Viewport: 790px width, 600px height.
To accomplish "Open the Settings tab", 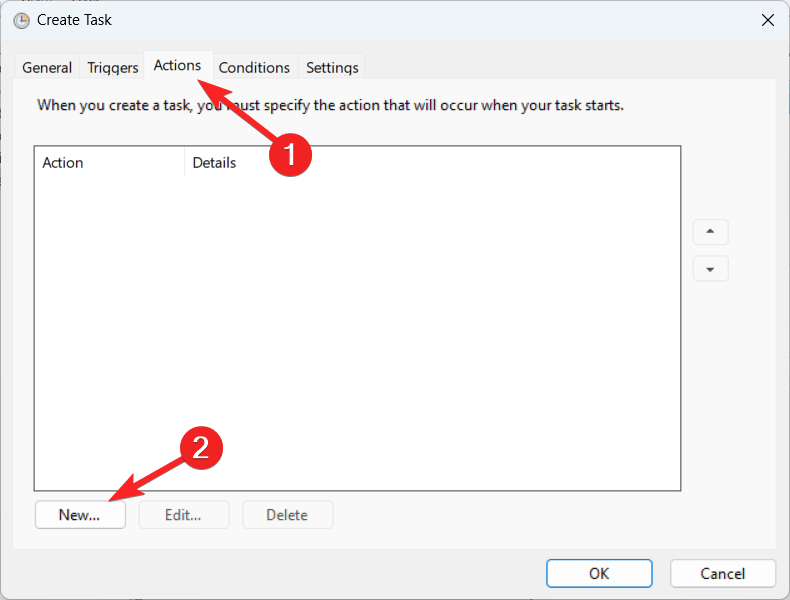I will tap(332, 68).
